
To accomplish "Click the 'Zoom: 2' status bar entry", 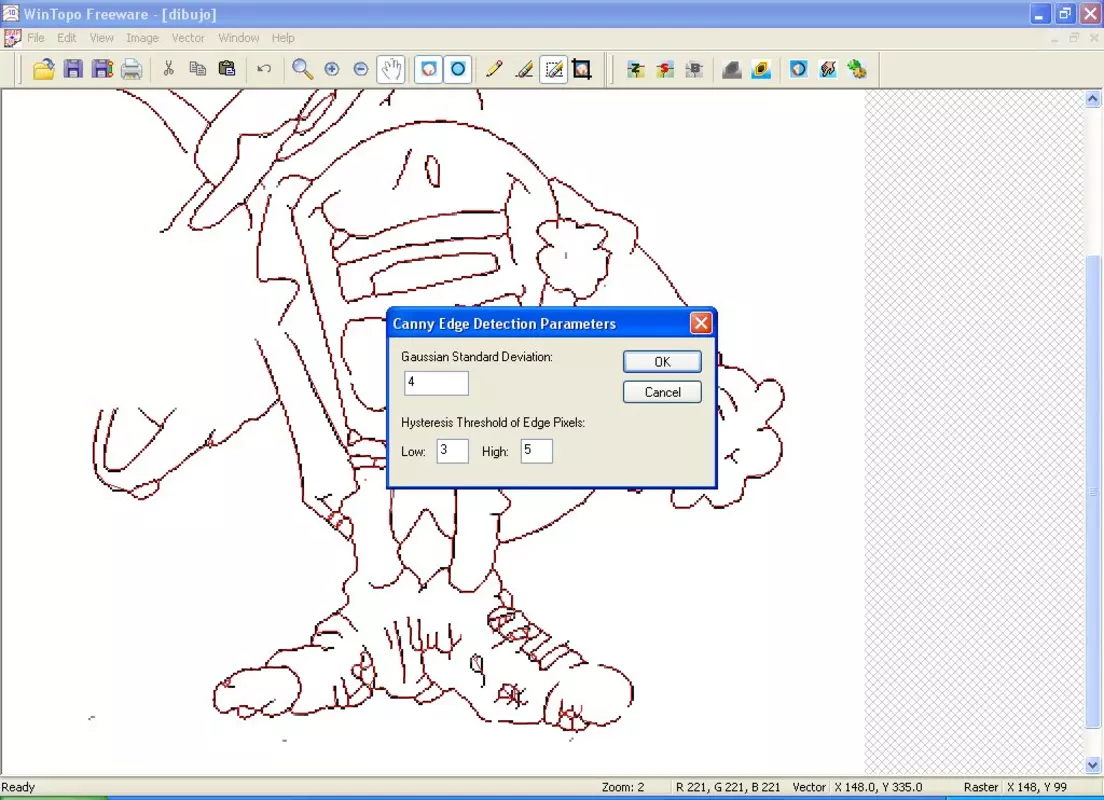I will [623, 787].
